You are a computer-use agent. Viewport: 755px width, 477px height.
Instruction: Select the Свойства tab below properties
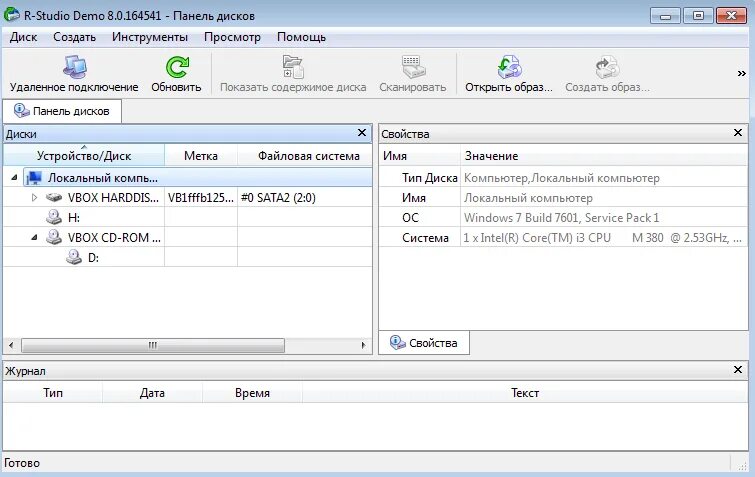pos(424,343)
